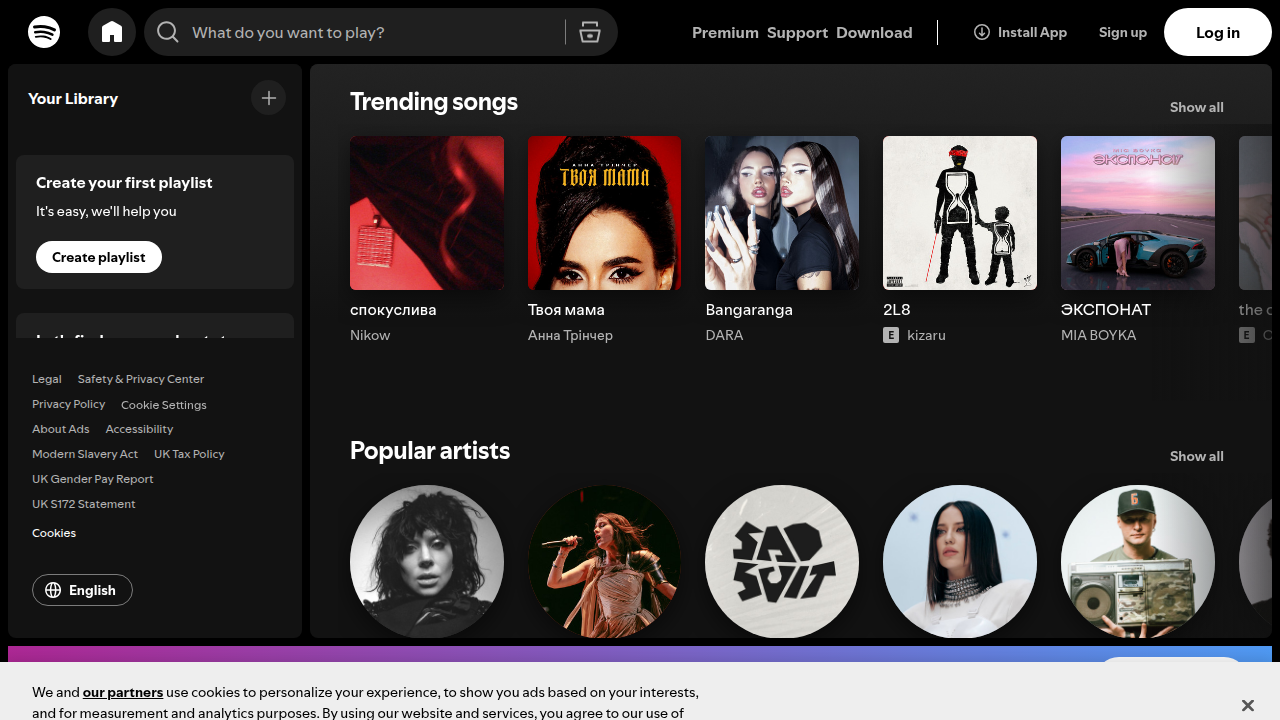Click the explicit badge next to kizaru
The image size is (1280, 720).
891,335
